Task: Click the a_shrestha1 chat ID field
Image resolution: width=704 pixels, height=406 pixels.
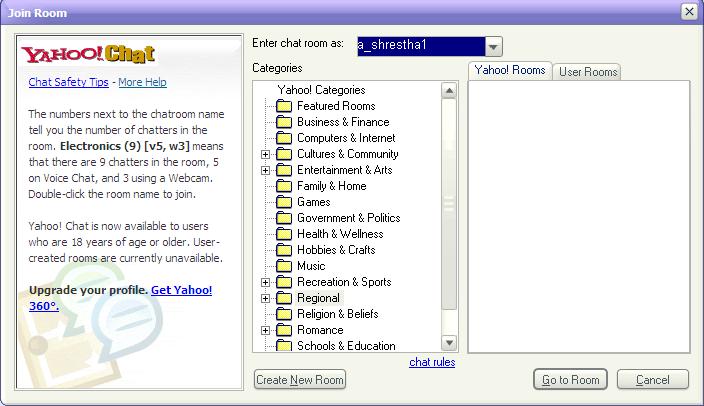Action: click(x=421, y=46)
